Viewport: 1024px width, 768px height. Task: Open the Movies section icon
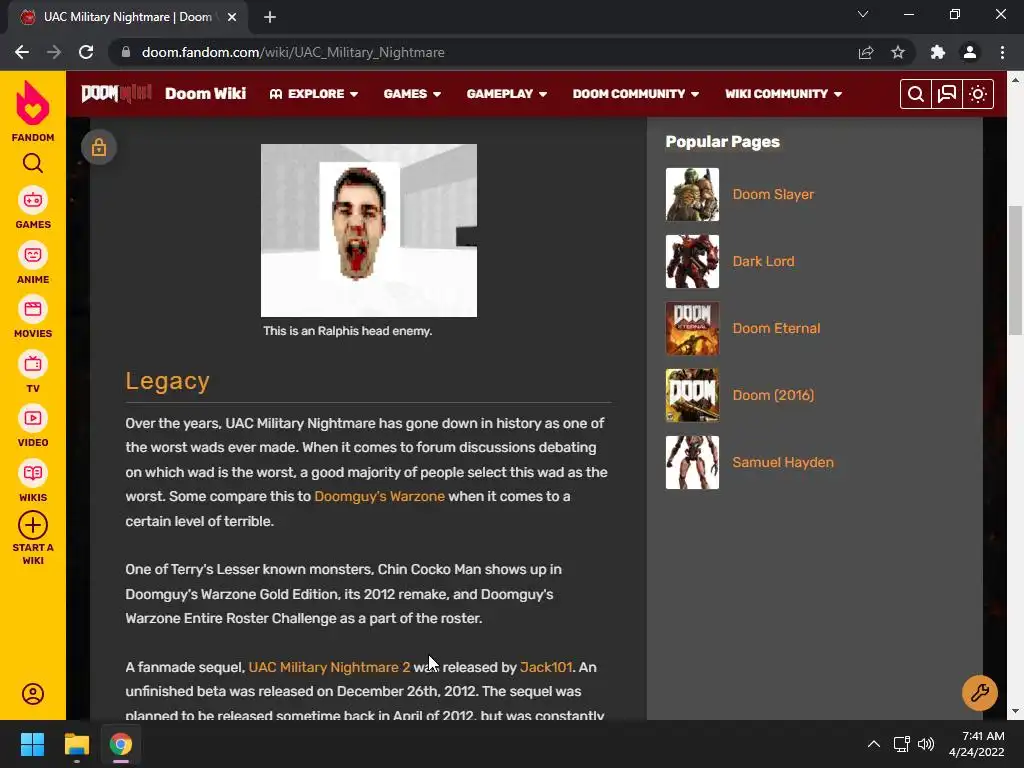[x=33, y=310]
